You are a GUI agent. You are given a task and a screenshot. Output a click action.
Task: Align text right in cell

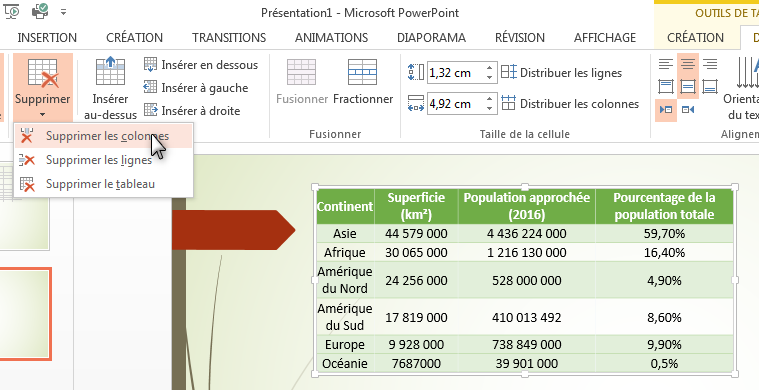point(710,64)
